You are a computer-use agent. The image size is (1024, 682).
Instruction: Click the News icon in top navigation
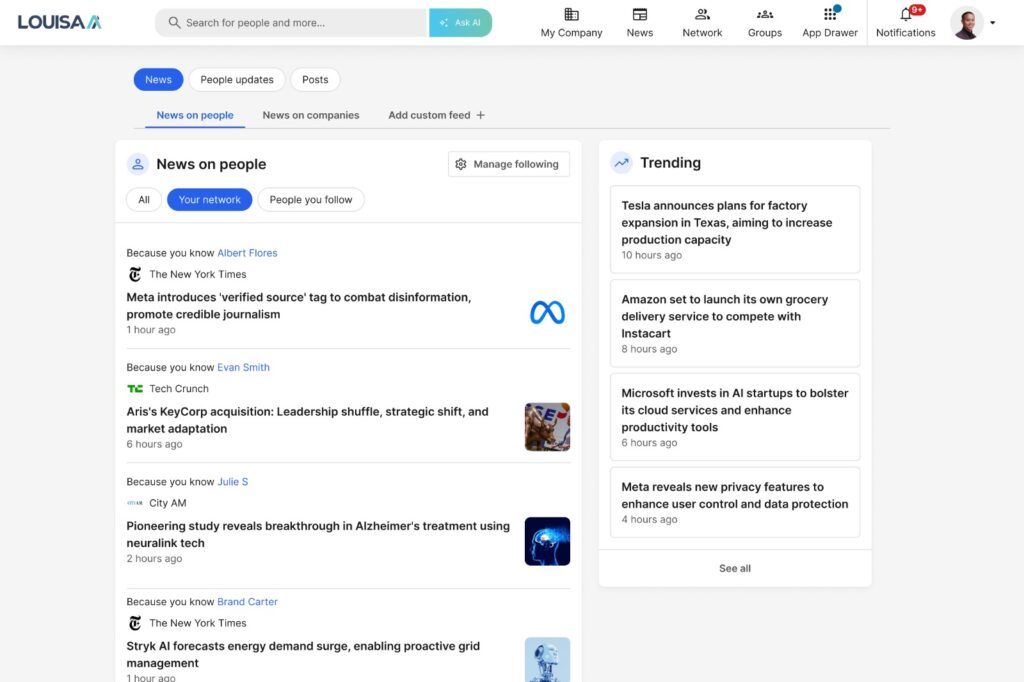(640, 15)
